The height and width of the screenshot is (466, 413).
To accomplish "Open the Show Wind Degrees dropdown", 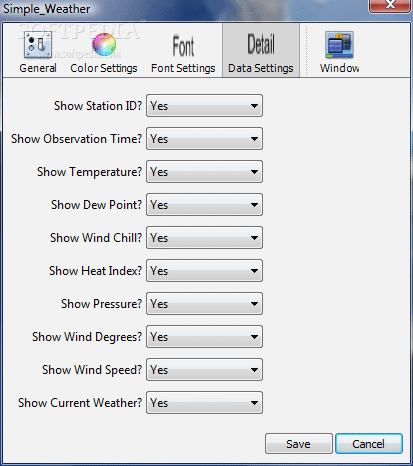I will coord(204,337).
